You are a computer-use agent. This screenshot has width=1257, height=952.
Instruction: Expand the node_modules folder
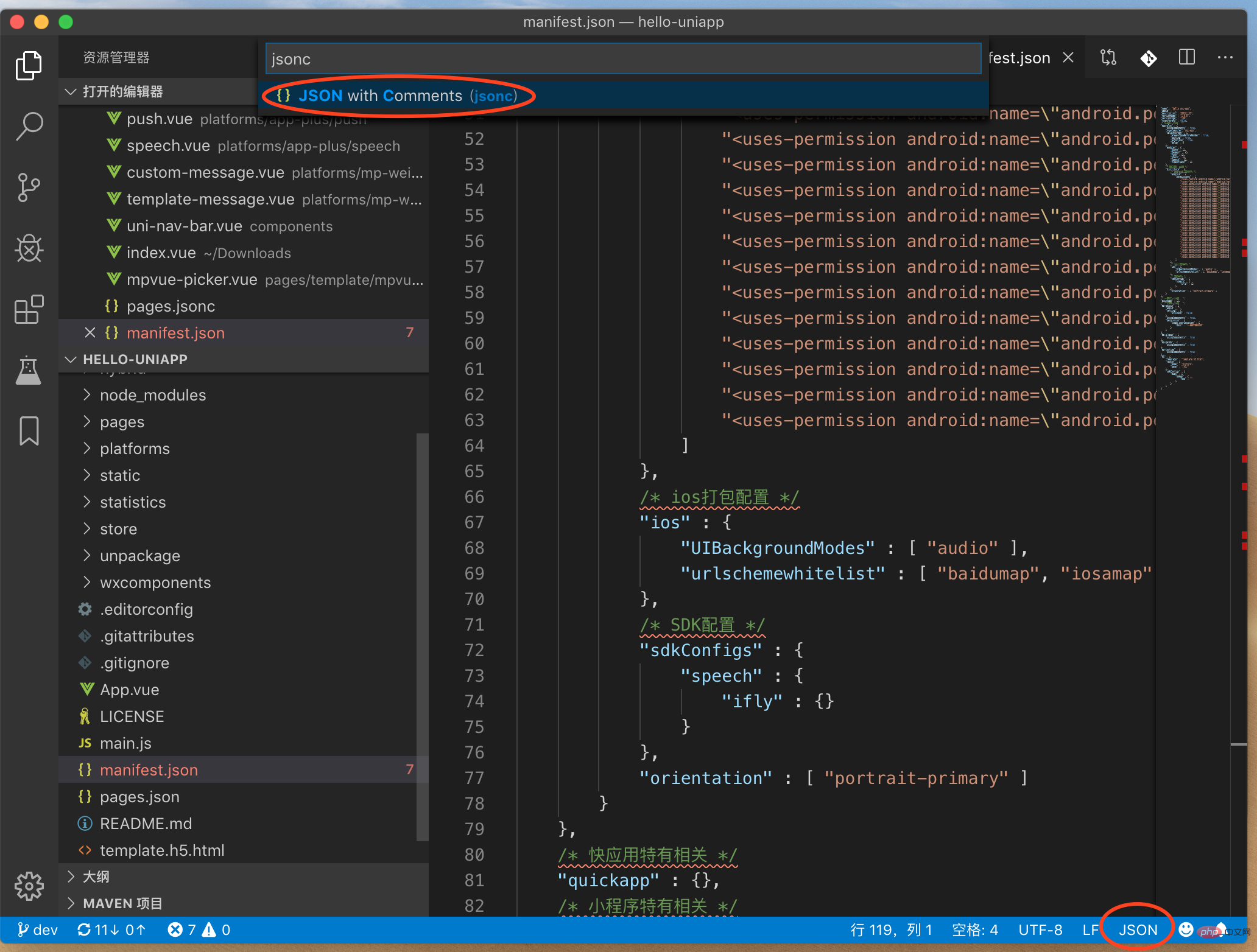[152, 395]
